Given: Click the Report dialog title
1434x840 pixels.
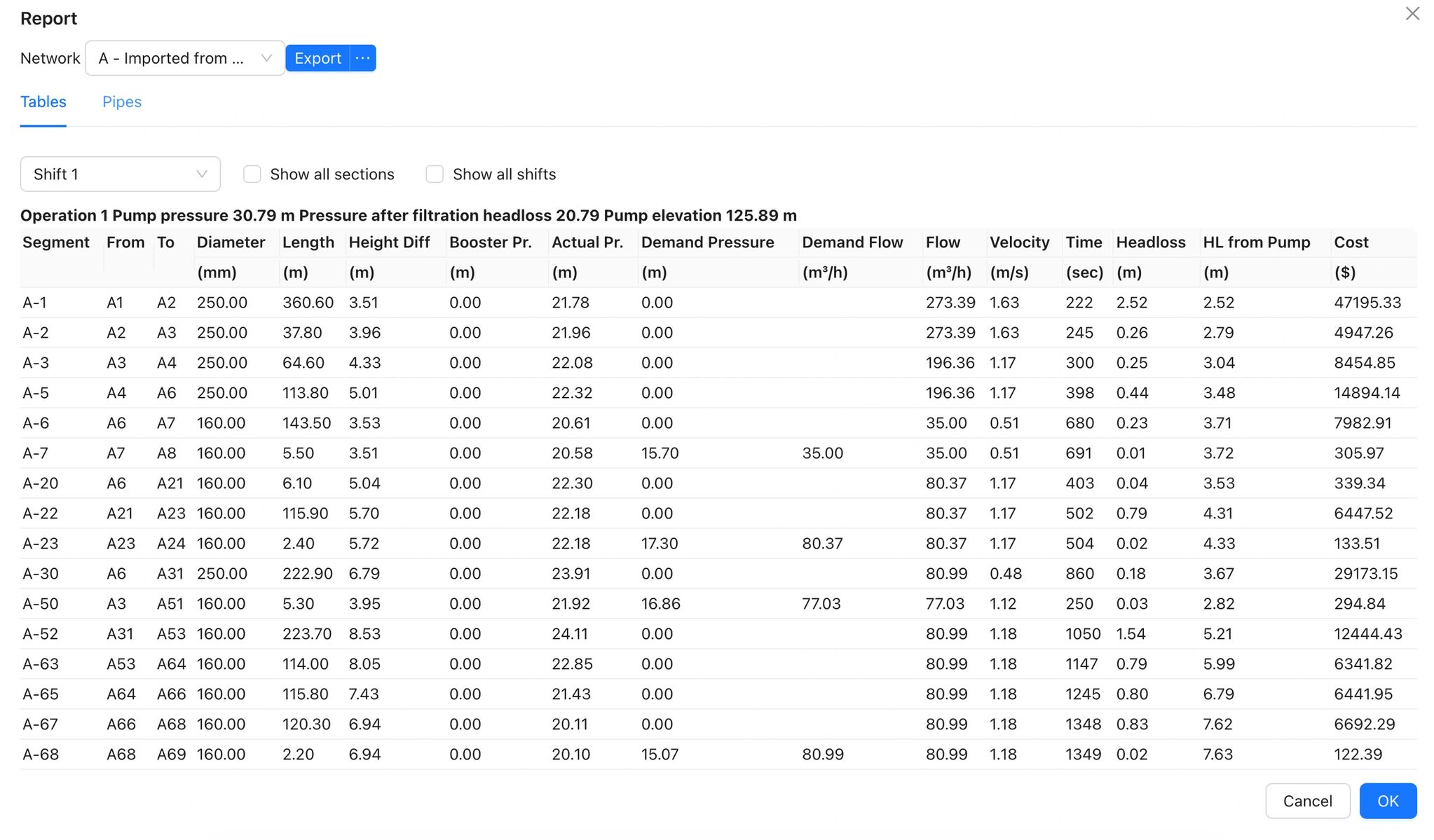Looking at the screenshot, I should pos(48,18).
